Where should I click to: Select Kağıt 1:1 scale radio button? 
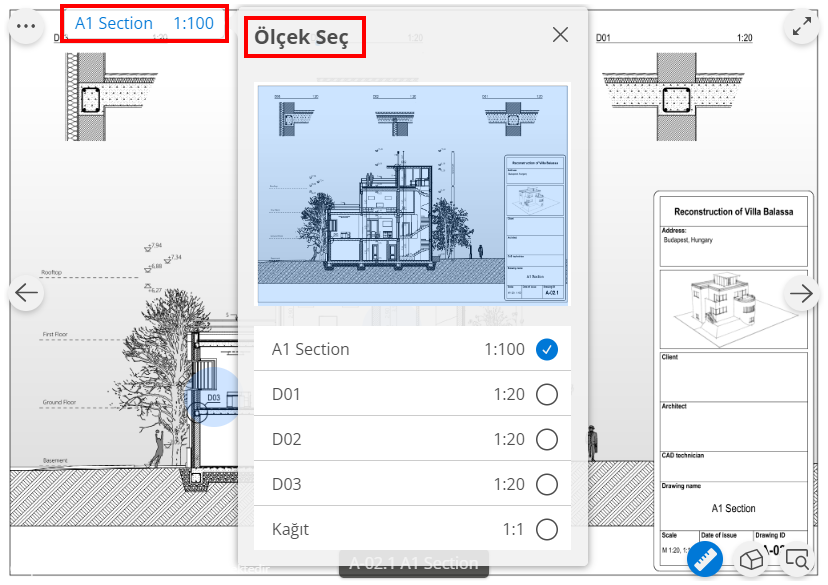[x=547, y=529]
